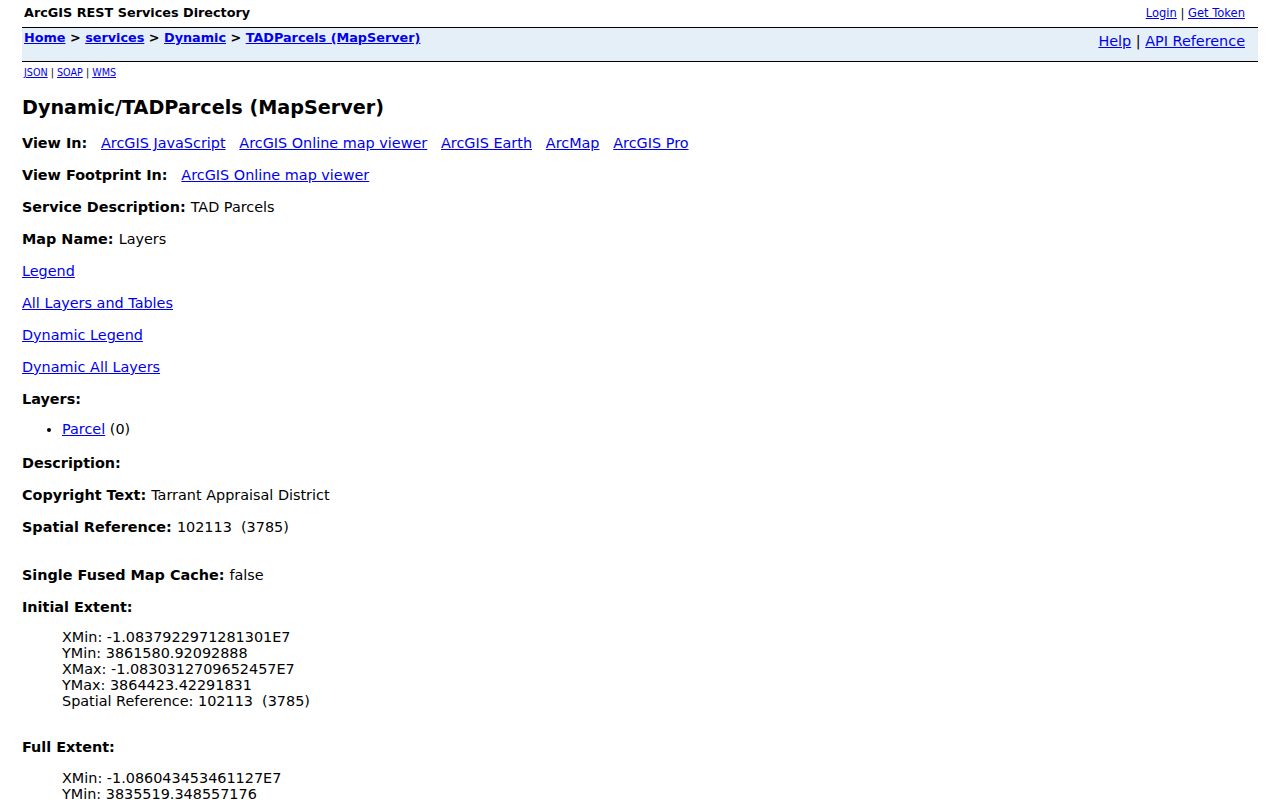Select Full Extent XMin value -1.086043453461127E7
This screenshot has width=1280, height=800.
(193, 777)
